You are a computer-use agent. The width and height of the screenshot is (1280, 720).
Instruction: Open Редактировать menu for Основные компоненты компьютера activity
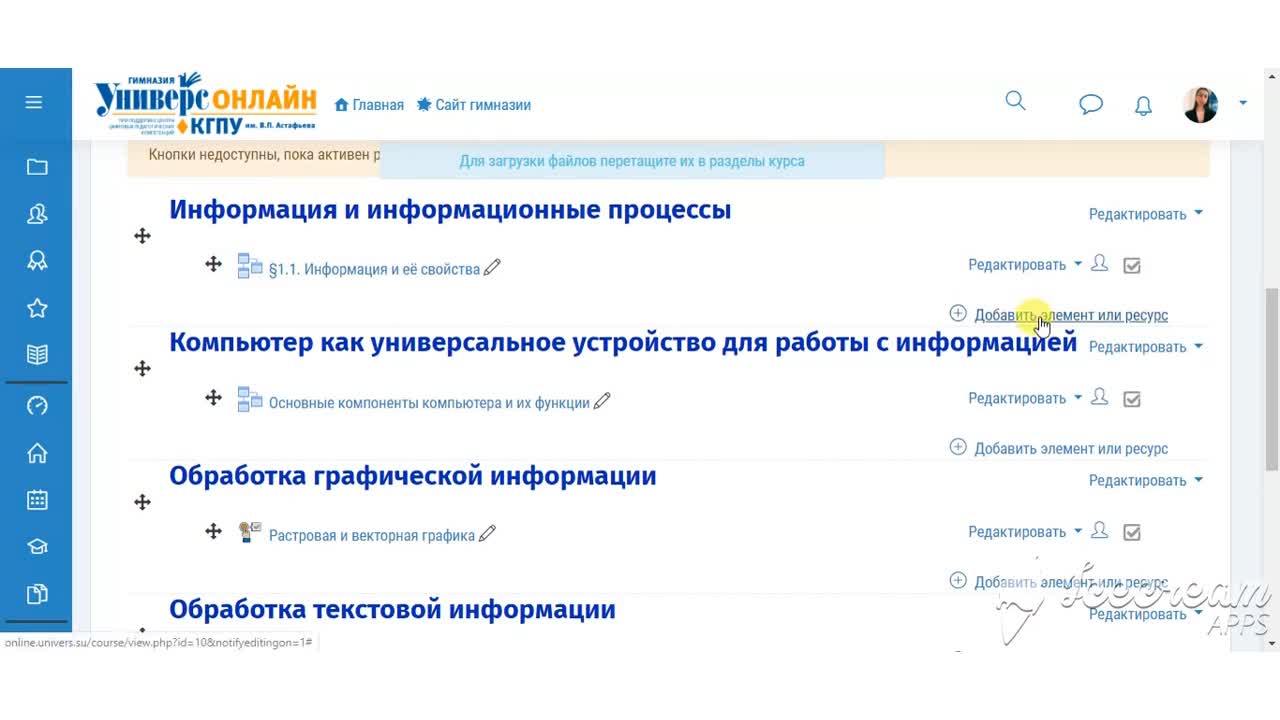tap(1025, 398)
